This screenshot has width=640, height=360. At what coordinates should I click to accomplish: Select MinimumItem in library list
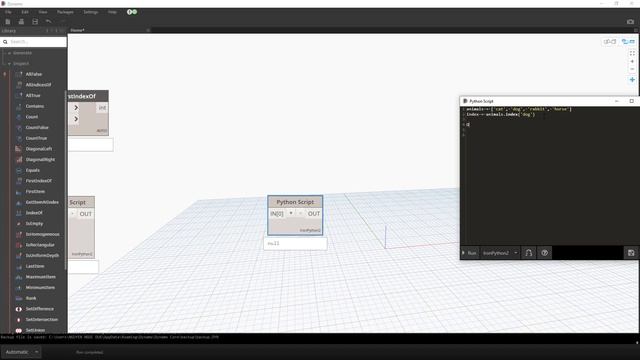click(x=40, y=287)
